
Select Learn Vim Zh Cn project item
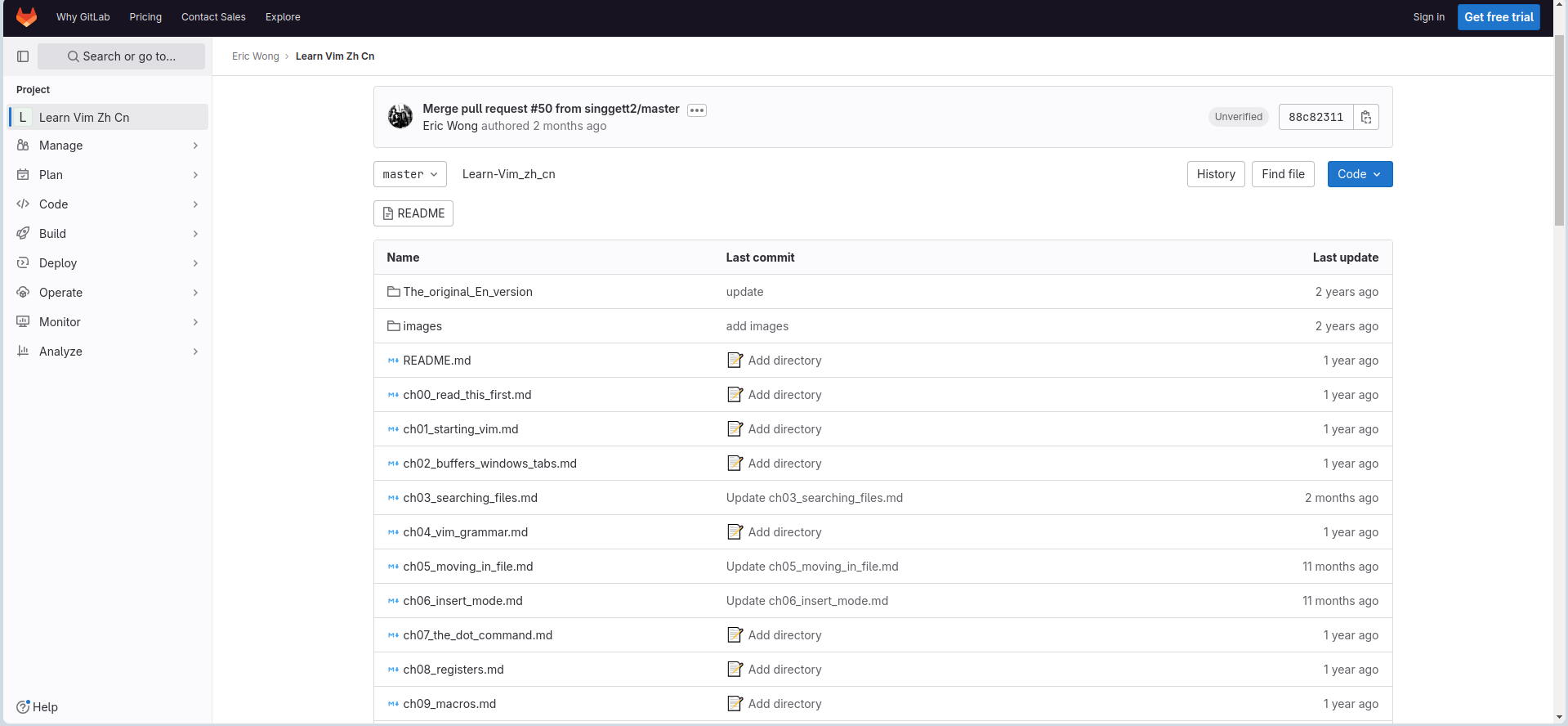pos(108,117)
